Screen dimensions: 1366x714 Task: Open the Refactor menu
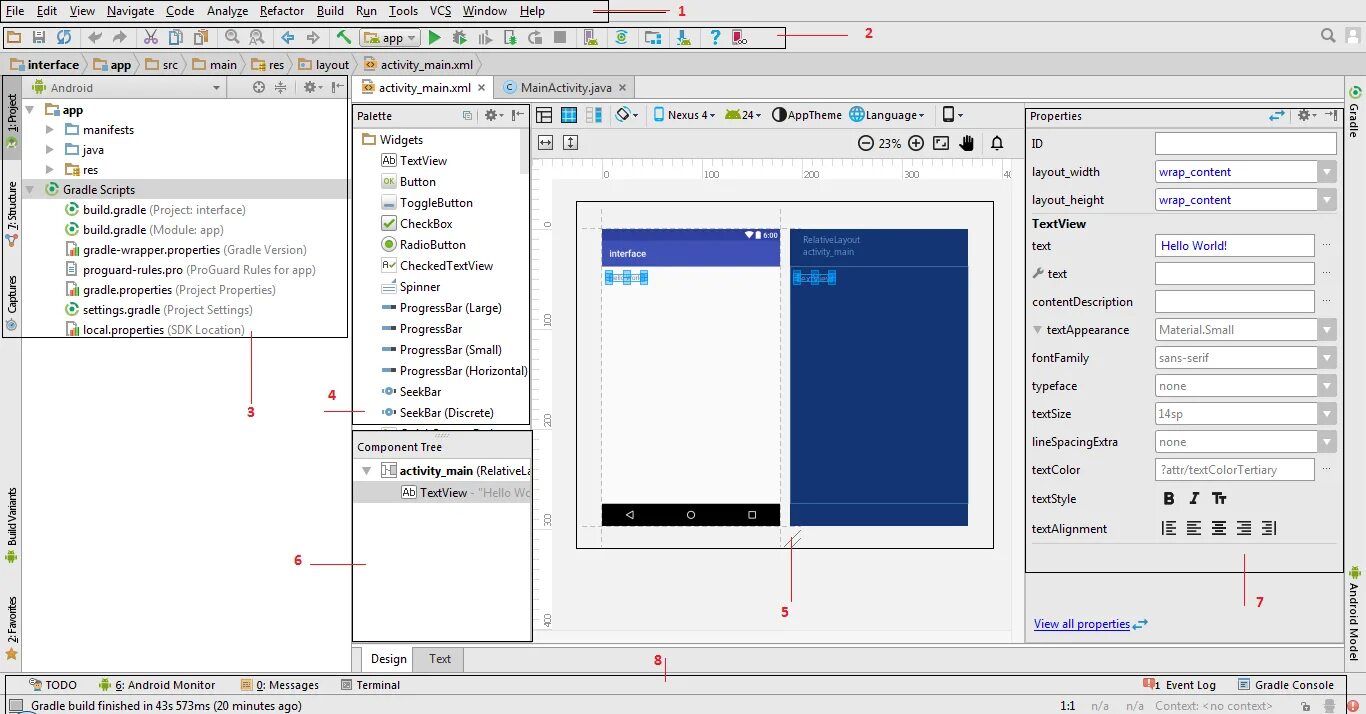click(x=282, y=11)
